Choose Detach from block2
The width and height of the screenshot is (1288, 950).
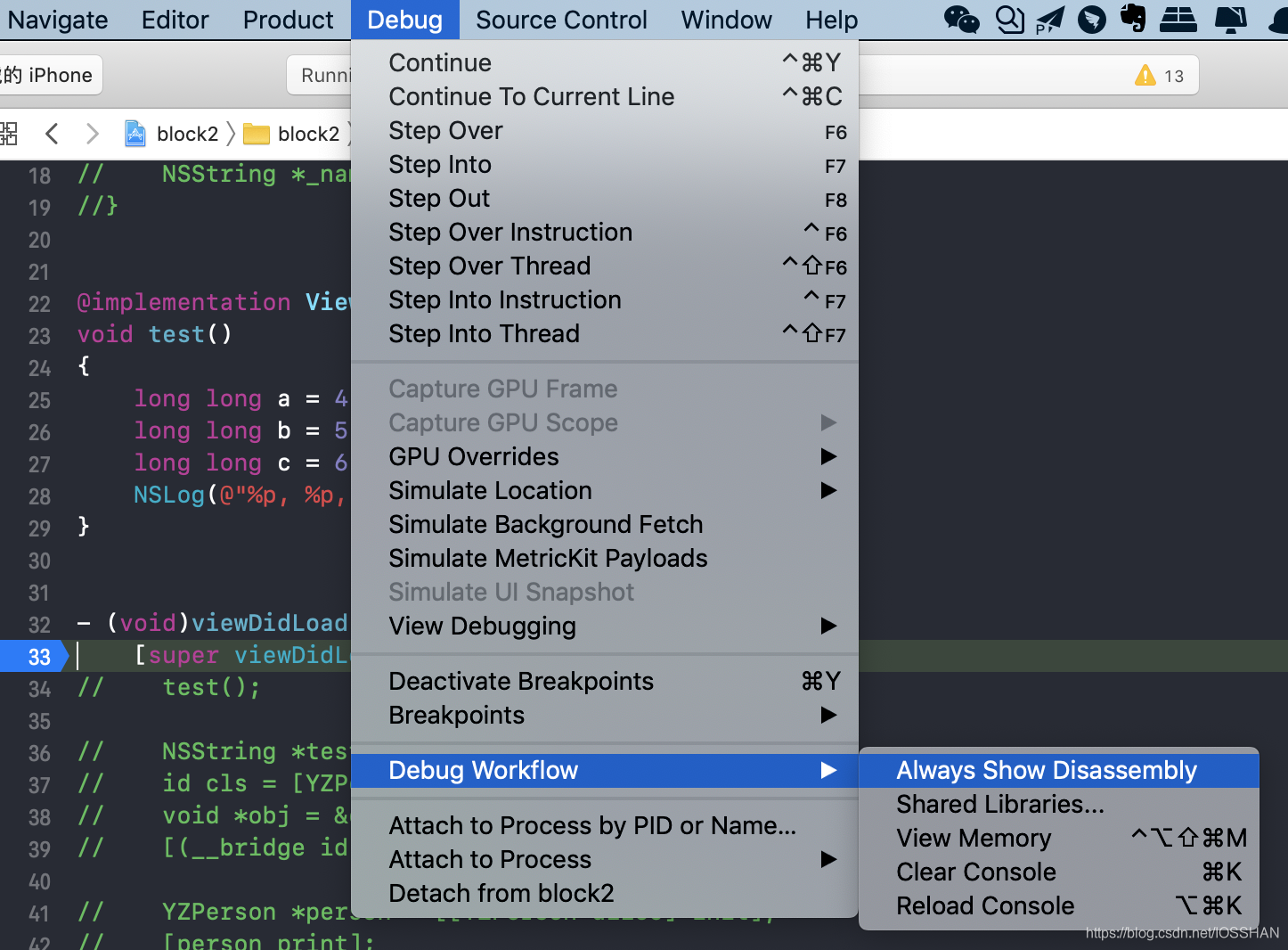click(x=605, y=893)
